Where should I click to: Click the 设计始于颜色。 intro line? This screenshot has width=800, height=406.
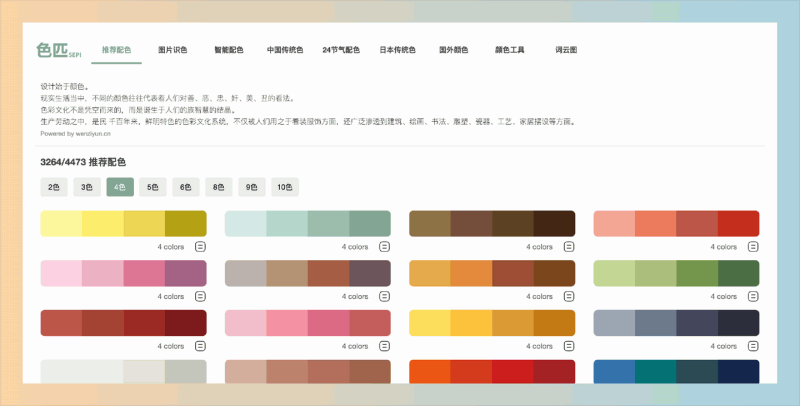click(x=65, y=86)
